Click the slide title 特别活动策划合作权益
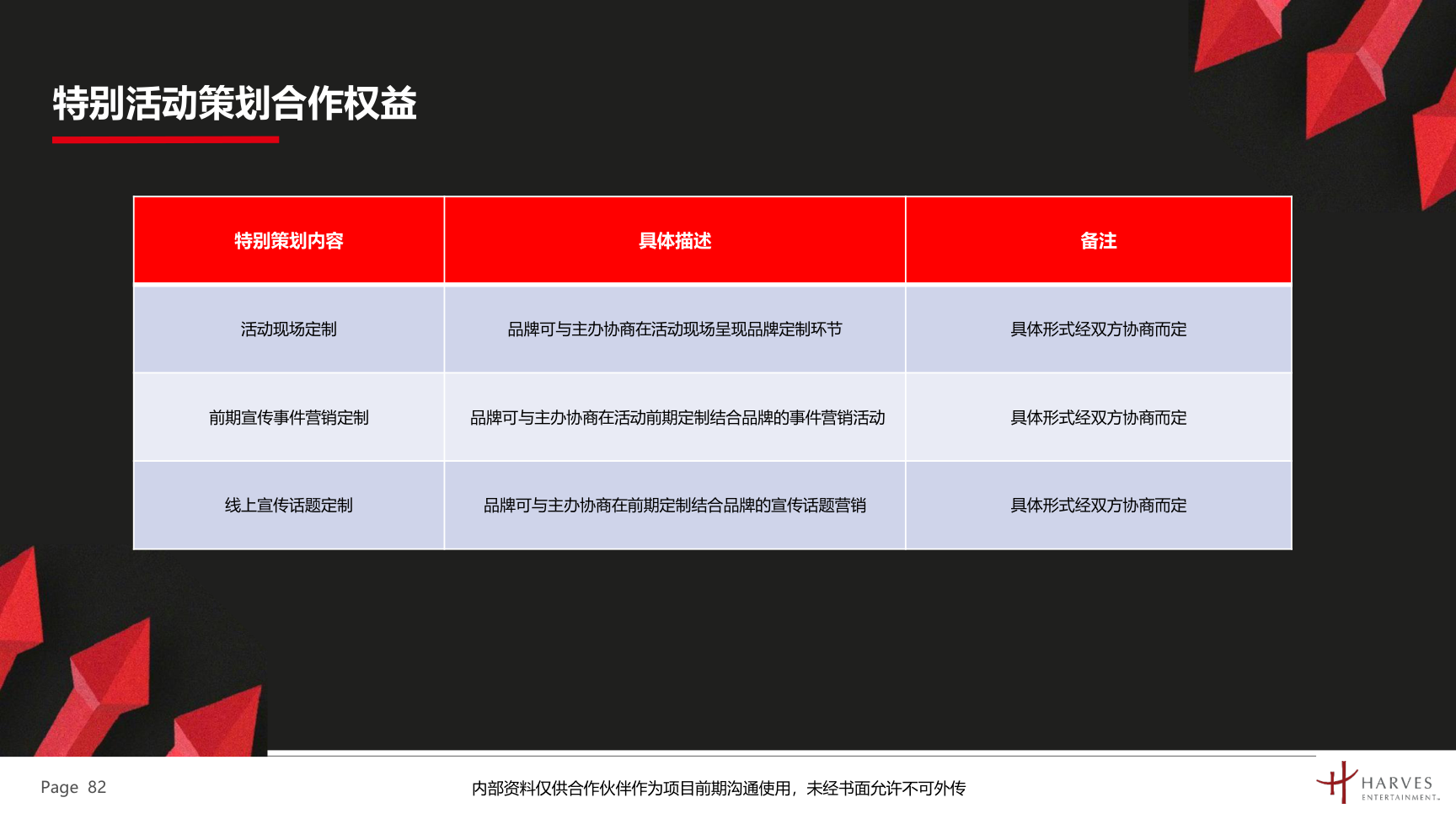 [x=235, y=104]
